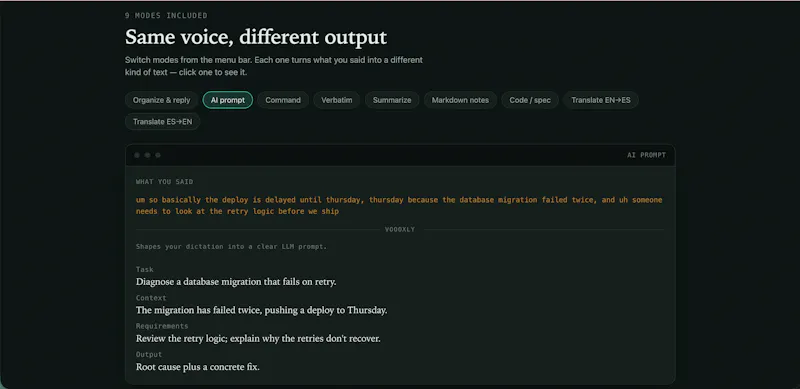The image size is (800, 389).
Task: Click 'Root cause plus a concrete fix' line
Action: click(x=197, y=367)
